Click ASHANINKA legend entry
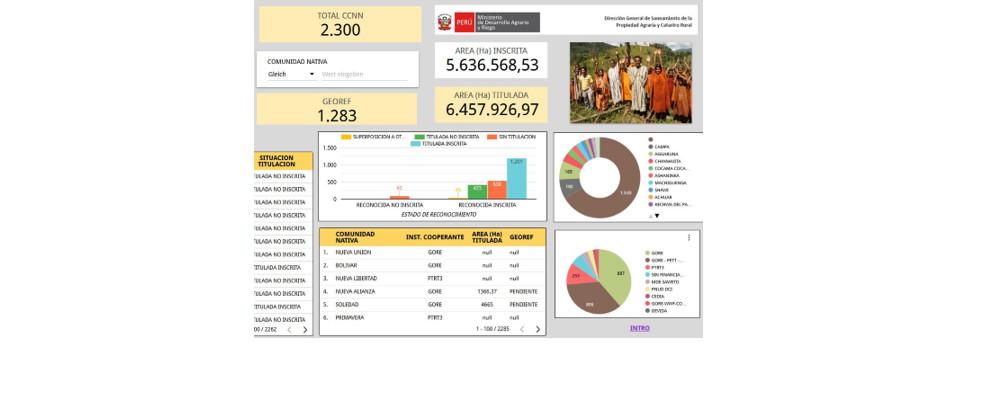This screenshot has height=400, width=1000. 664,175
